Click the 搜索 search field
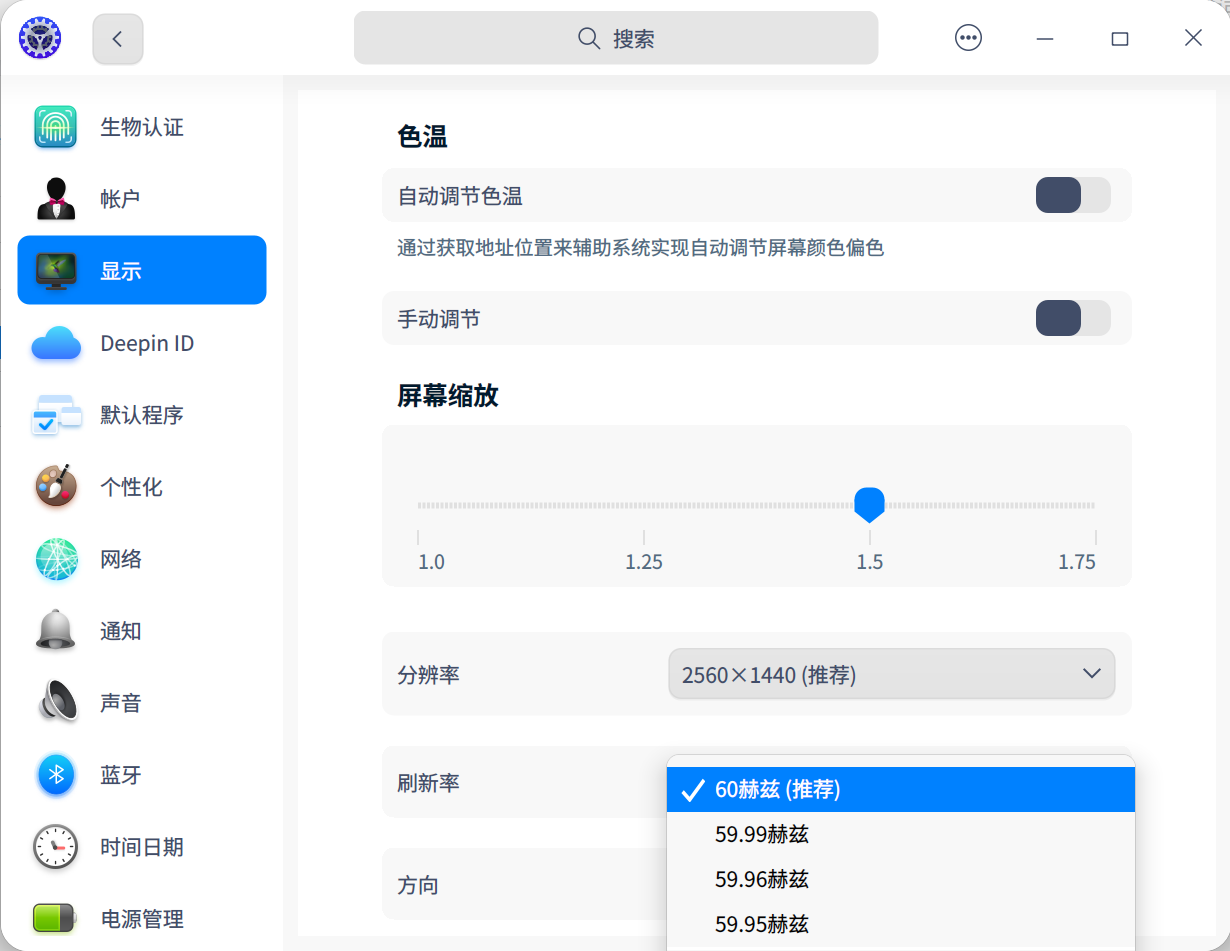The image size is (1230, 951). point(615,38)
